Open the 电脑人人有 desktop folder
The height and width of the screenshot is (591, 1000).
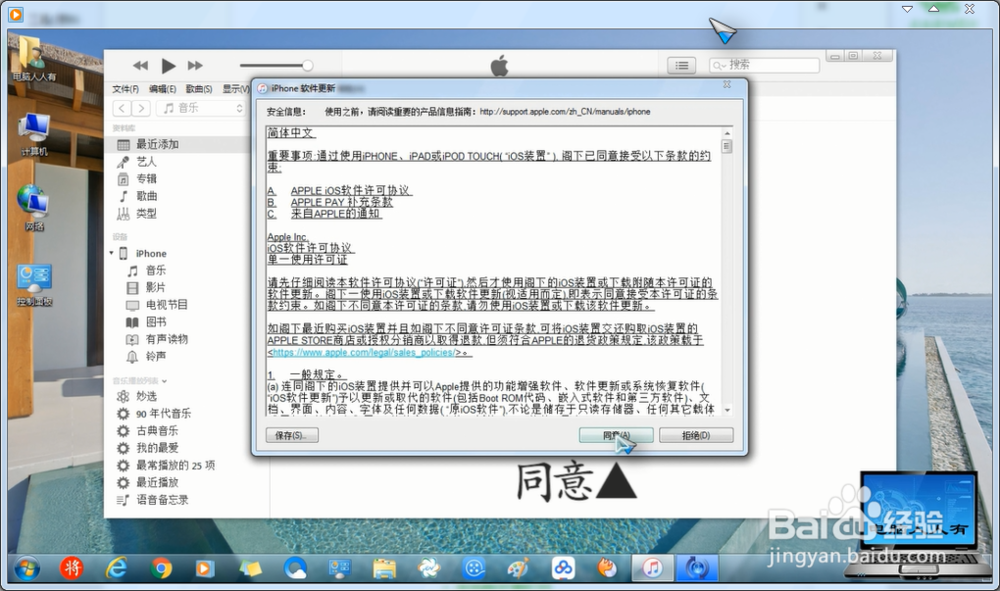(x=34, y=59)
